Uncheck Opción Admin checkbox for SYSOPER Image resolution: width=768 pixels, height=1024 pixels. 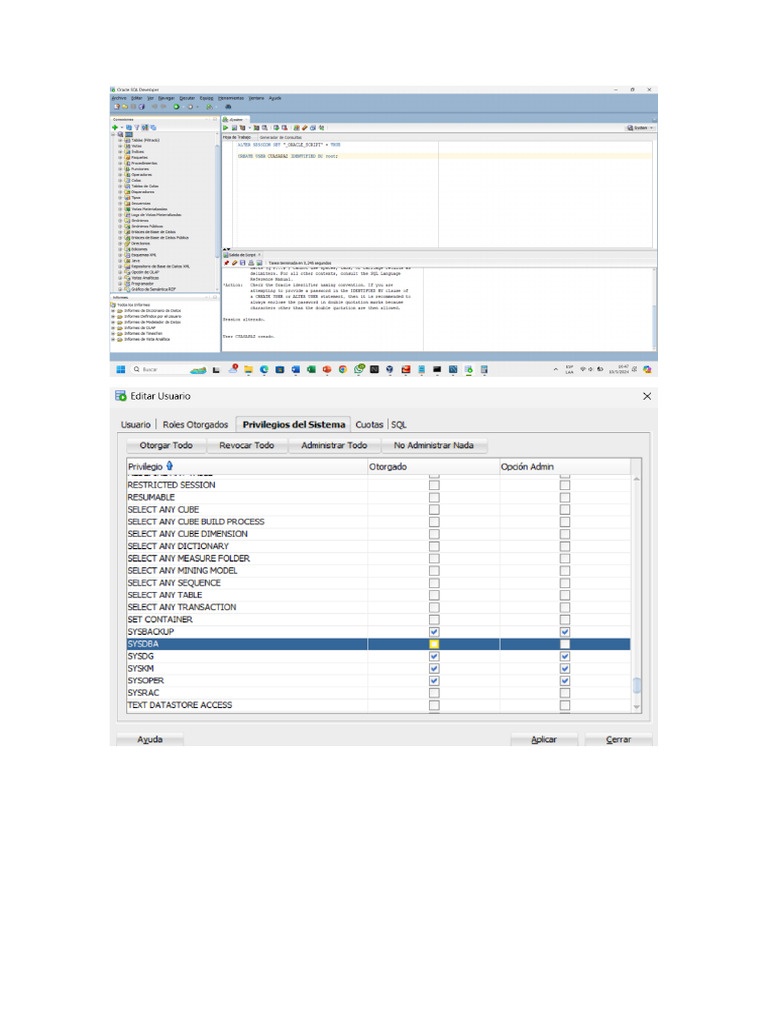(x=565, y=681)
